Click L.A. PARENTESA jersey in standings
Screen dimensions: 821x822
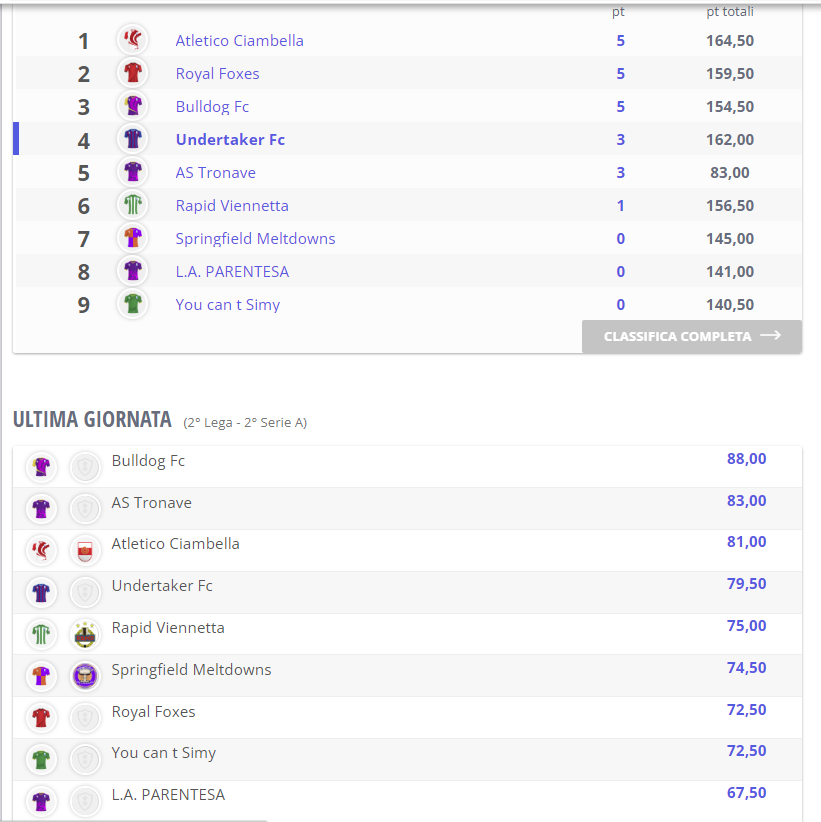pos(133,271)
